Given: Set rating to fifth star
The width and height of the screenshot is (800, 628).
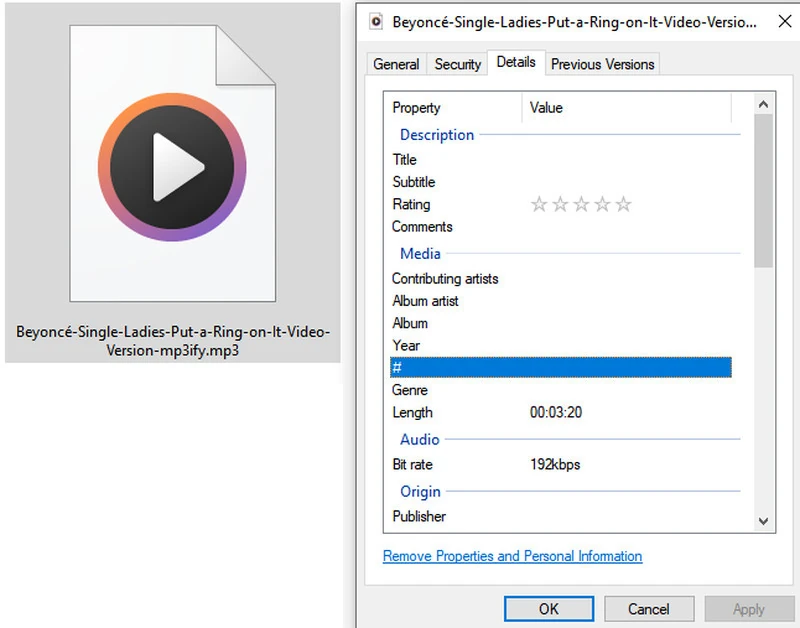Looking at the screenshot, I should [x=623, y=205].
